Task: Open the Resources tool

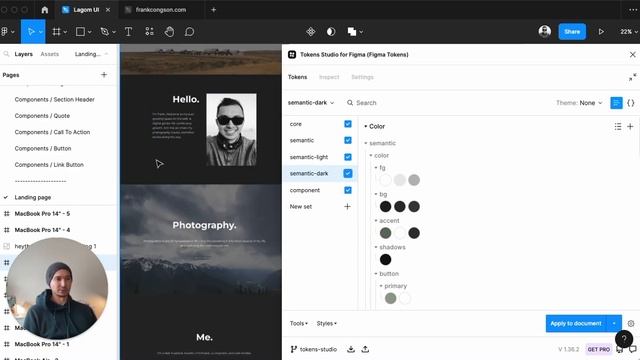Action: coord(149,31)
